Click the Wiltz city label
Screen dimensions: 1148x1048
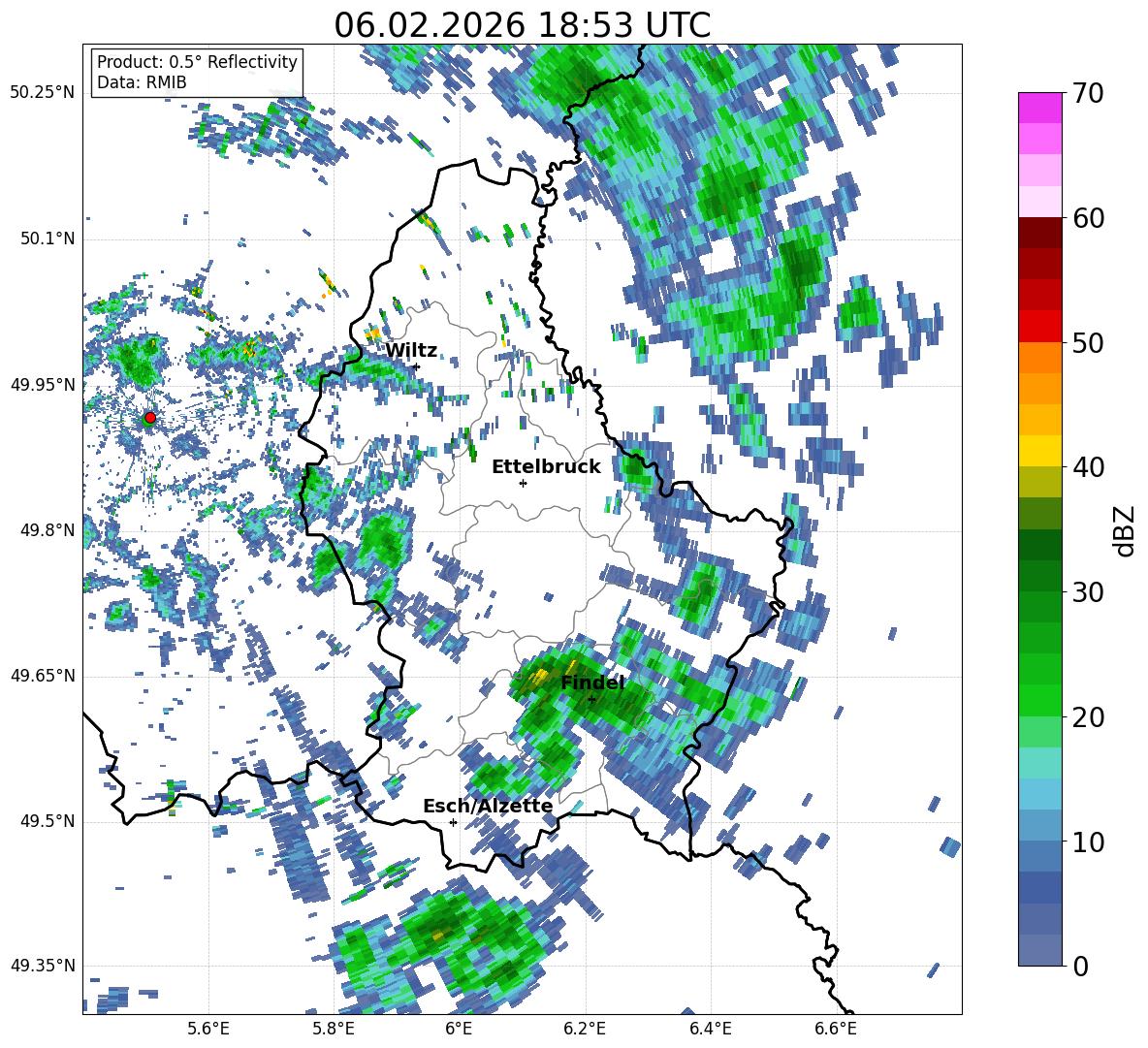click(x=411, y=351)
